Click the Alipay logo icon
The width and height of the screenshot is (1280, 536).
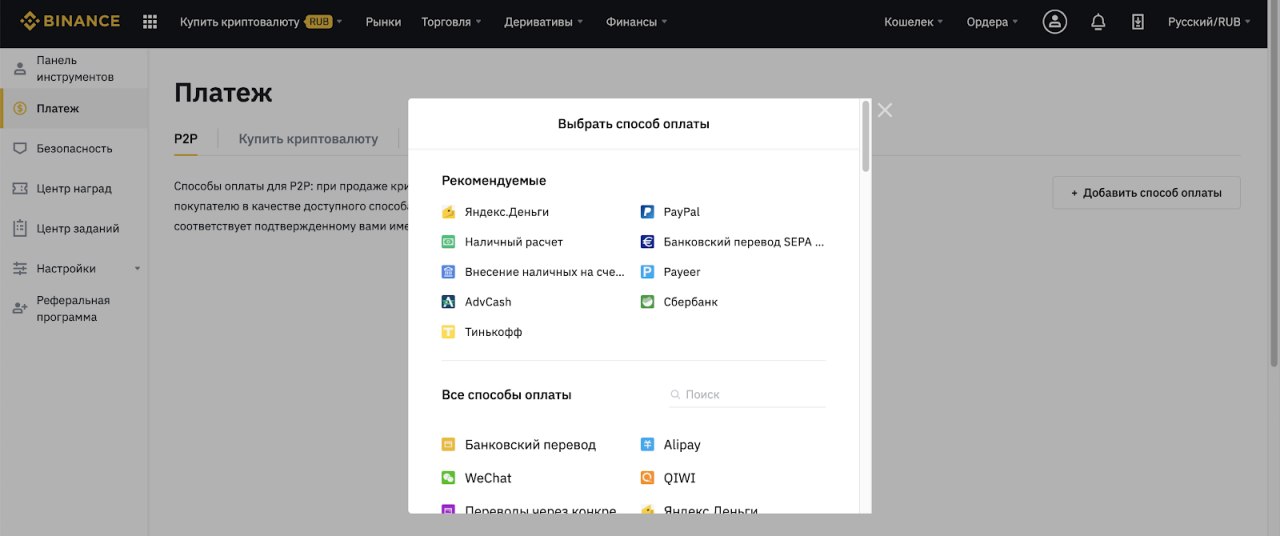point(648,445)
